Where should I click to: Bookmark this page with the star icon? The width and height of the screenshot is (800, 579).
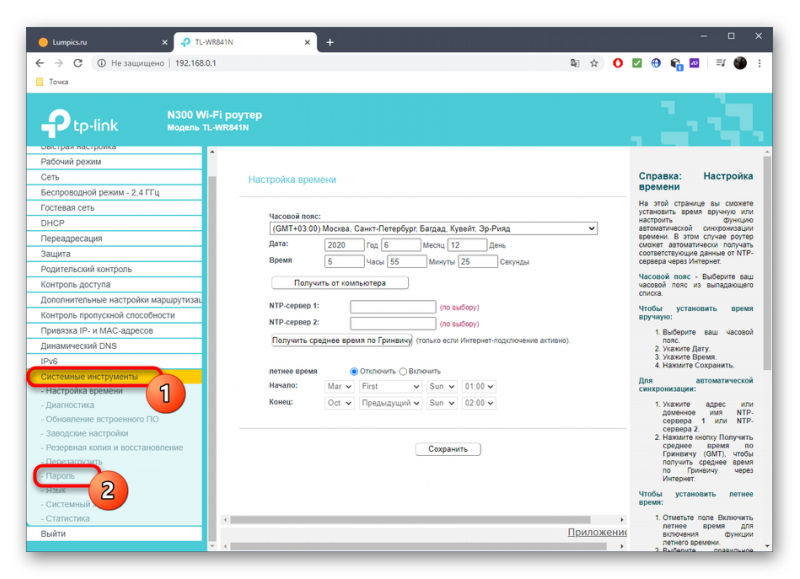pos(594,63)
